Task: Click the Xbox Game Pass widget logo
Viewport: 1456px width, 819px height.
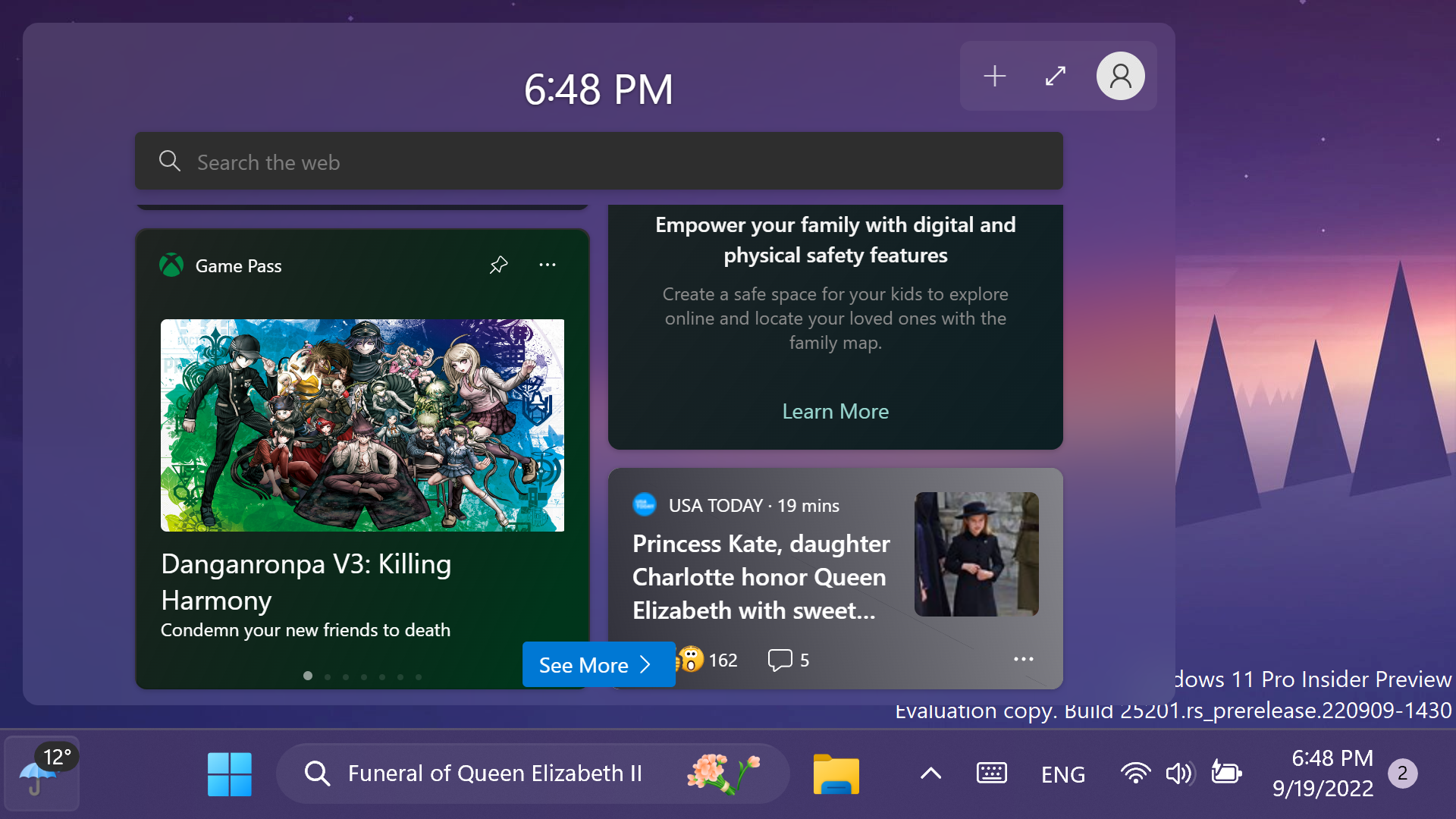Action: (x=171, y=265)
